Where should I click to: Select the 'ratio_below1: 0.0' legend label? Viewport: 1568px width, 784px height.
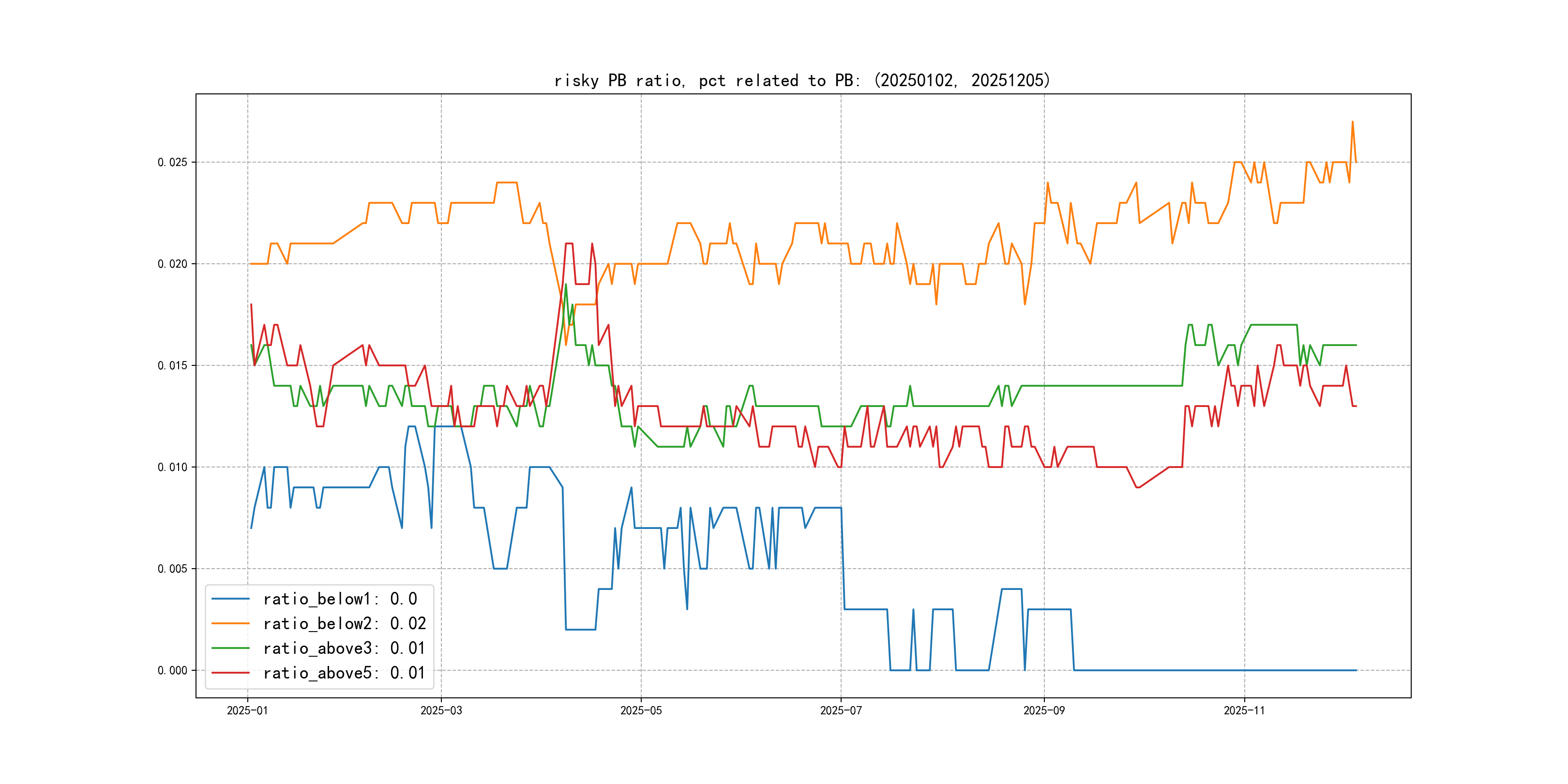(x=340, y=599)
